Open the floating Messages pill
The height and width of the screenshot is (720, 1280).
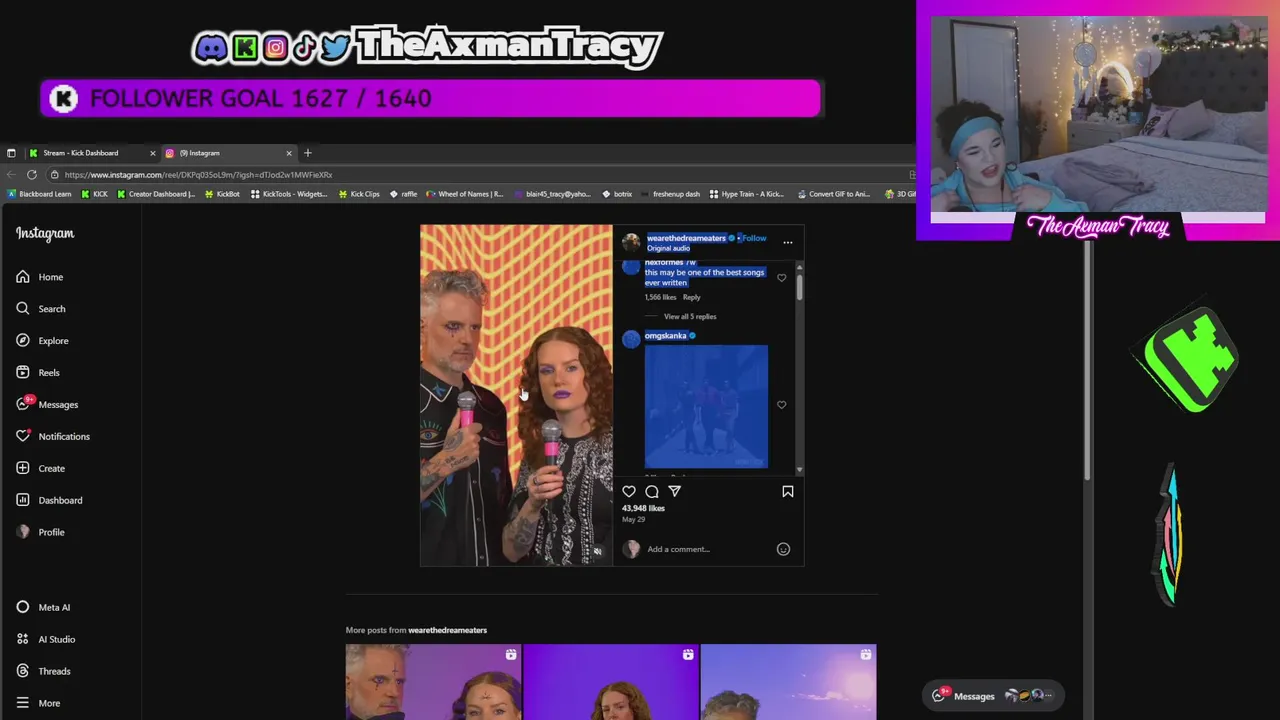point(993,696)
